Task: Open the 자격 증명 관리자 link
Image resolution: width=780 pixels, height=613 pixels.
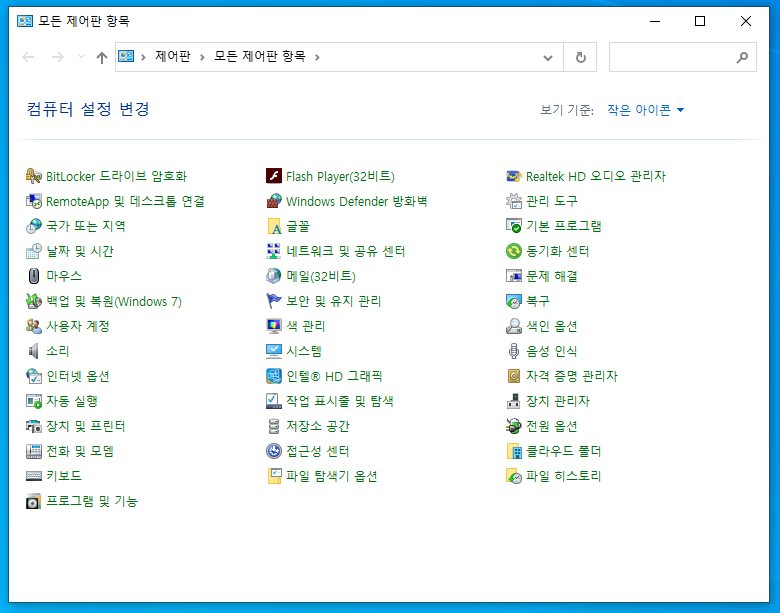Action: click(572, 376)
